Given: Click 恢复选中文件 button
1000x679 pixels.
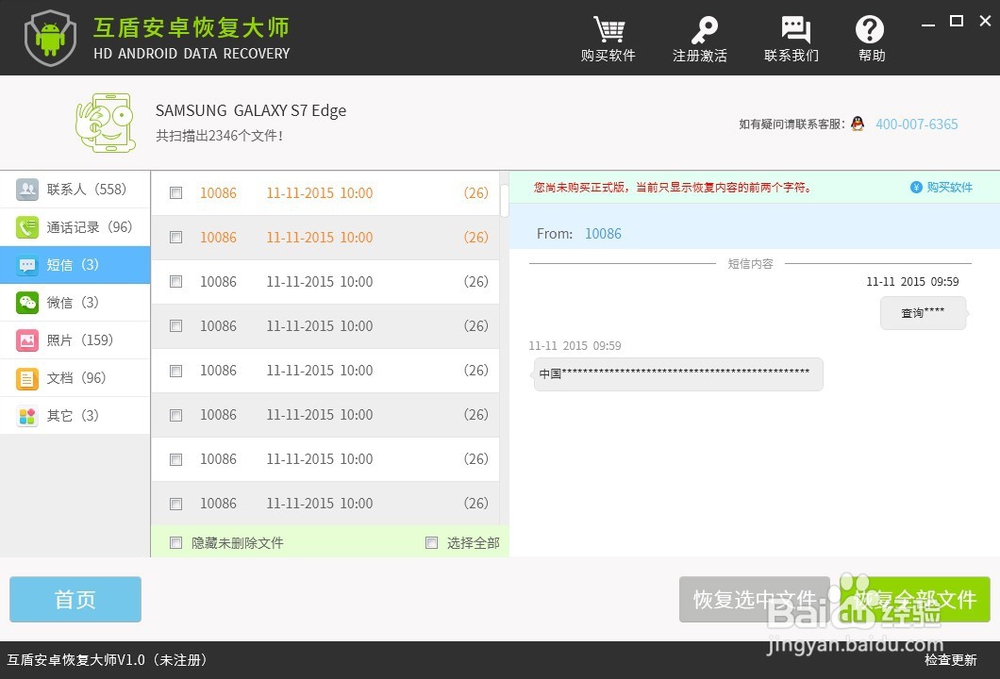Looking at the screenshot, I should pos(754,599).
